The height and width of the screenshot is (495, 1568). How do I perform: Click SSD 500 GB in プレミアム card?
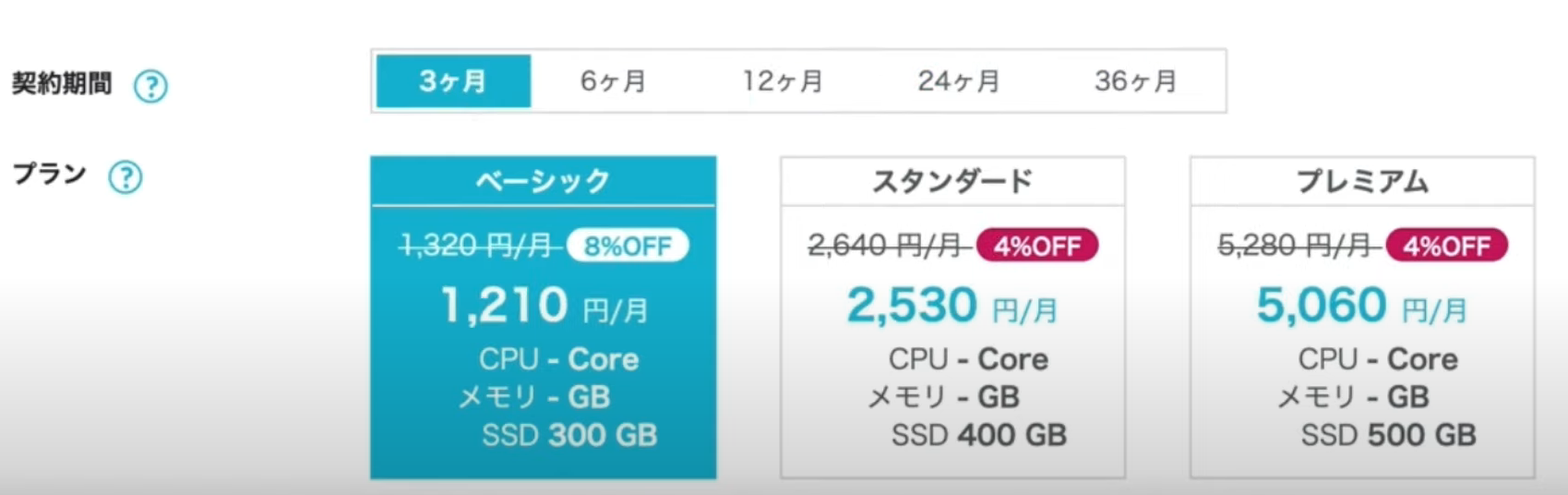1389,435
